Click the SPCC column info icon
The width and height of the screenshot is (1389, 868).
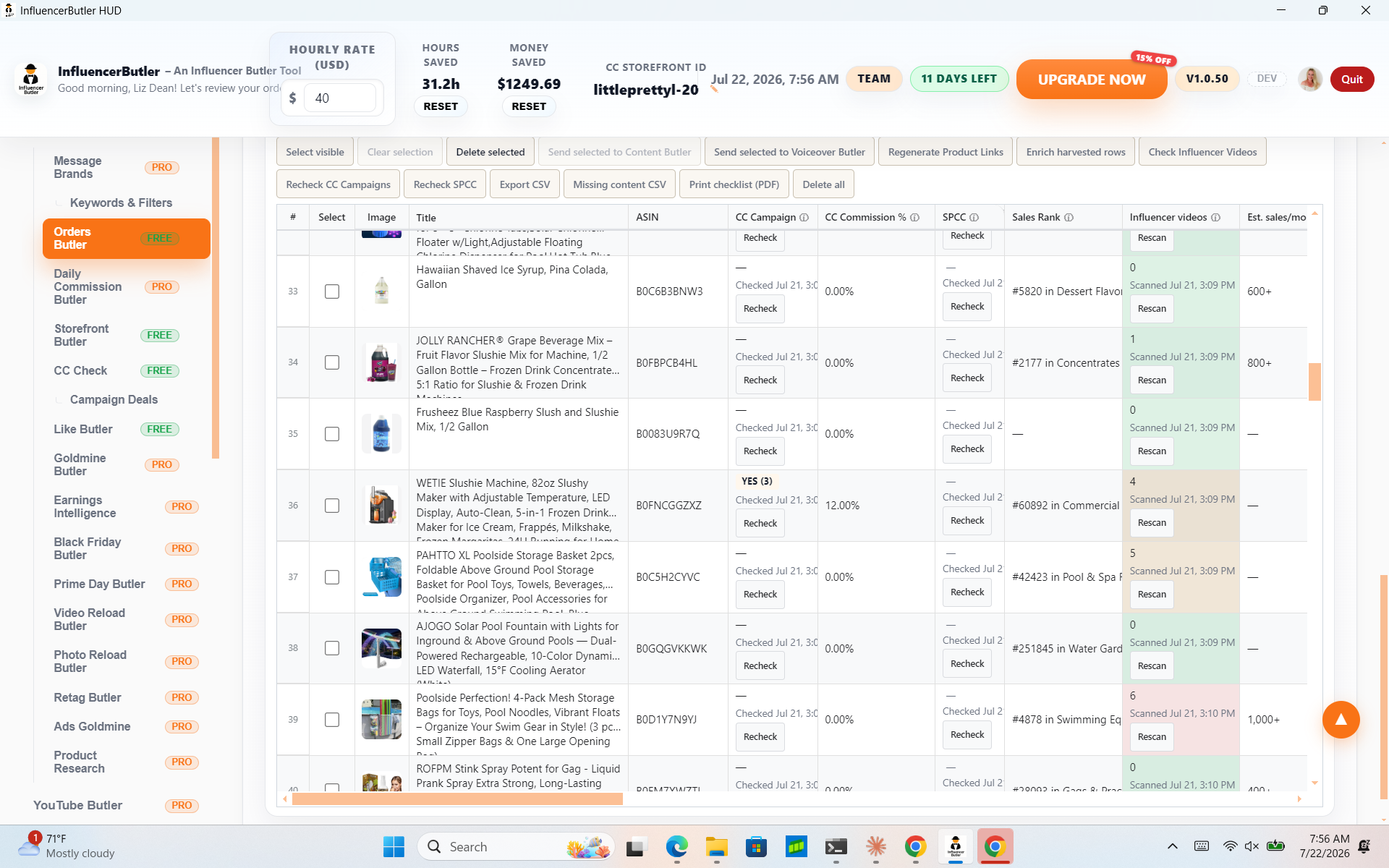974,217
